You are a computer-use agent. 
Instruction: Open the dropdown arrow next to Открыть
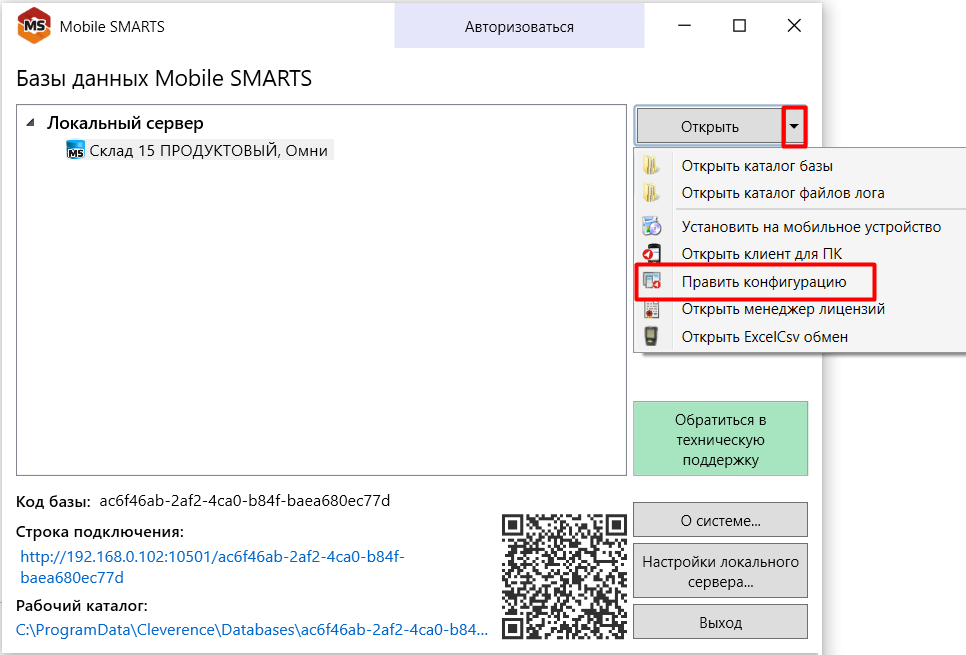tap(794, 126)
